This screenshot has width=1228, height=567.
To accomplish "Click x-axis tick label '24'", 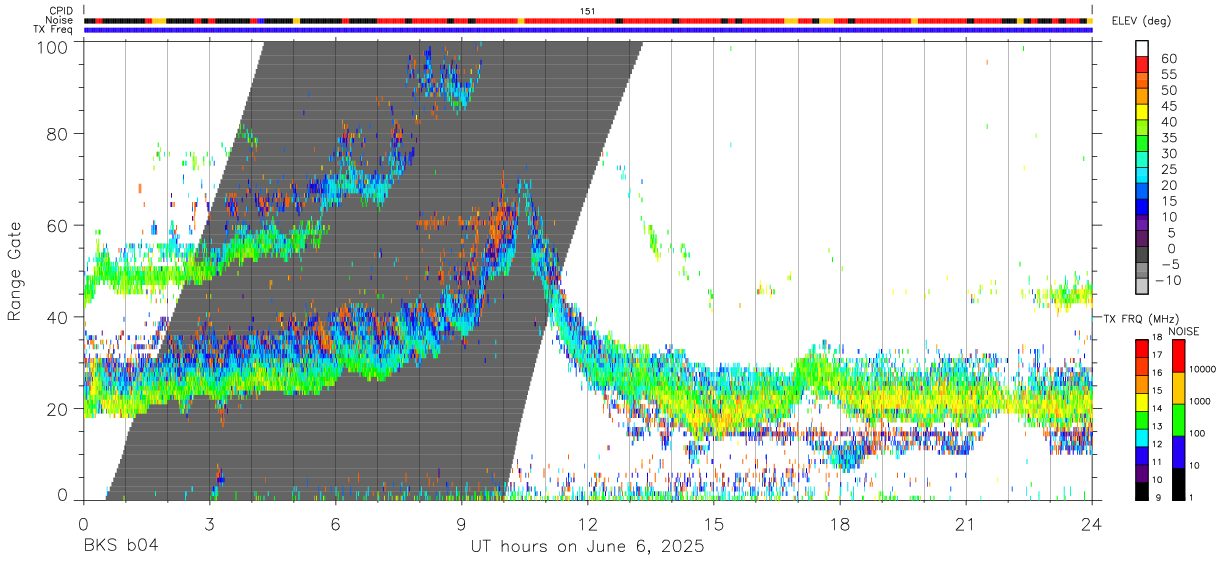I will (x=1092, y=523).
